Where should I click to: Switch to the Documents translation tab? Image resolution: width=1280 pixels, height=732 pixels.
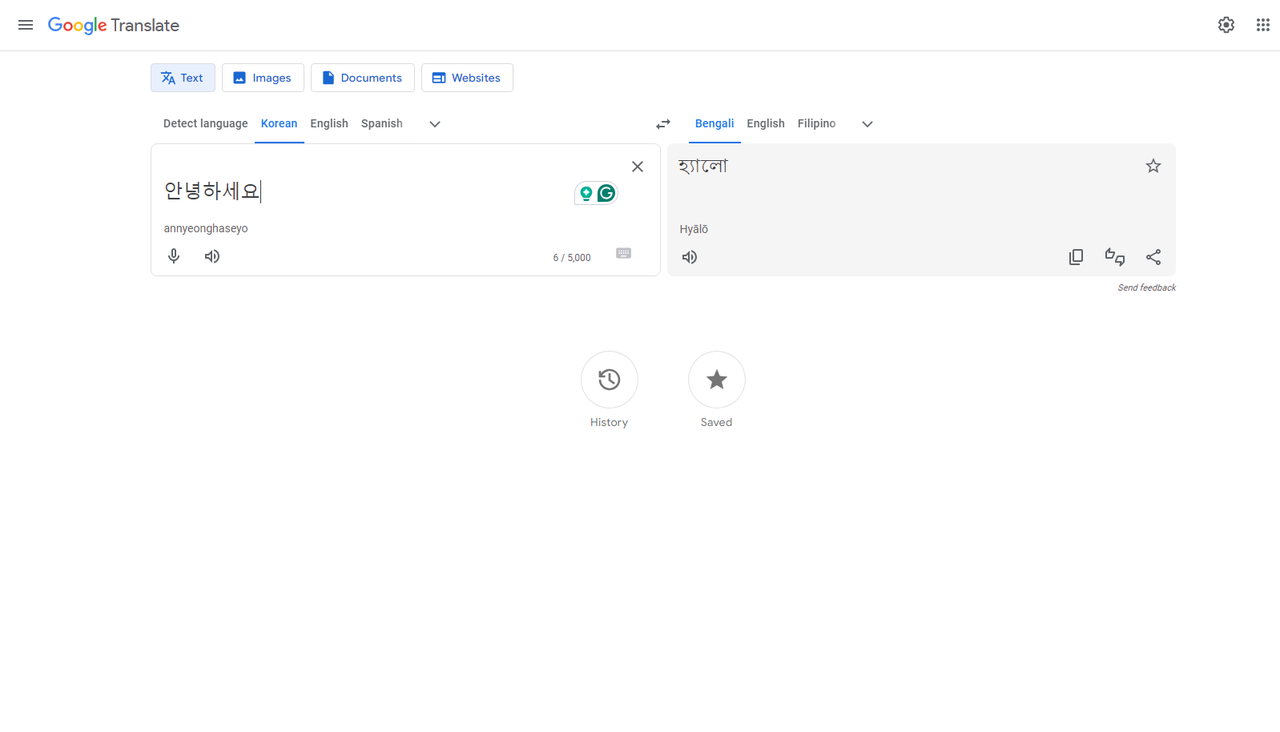(x=362, y=77)
